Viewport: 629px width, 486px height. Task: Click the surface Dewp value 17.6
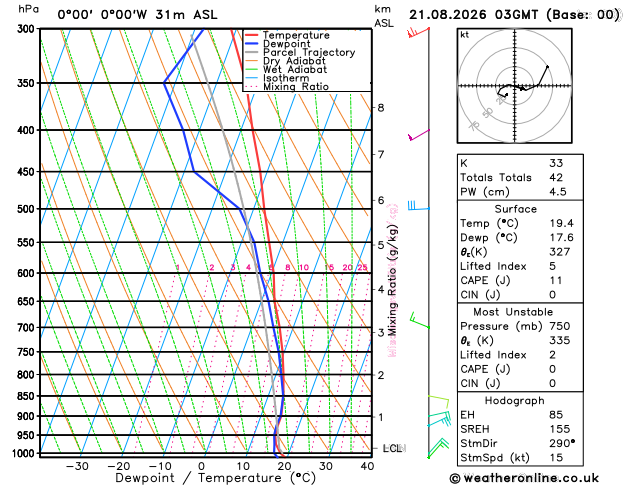[x=562, y=238]
